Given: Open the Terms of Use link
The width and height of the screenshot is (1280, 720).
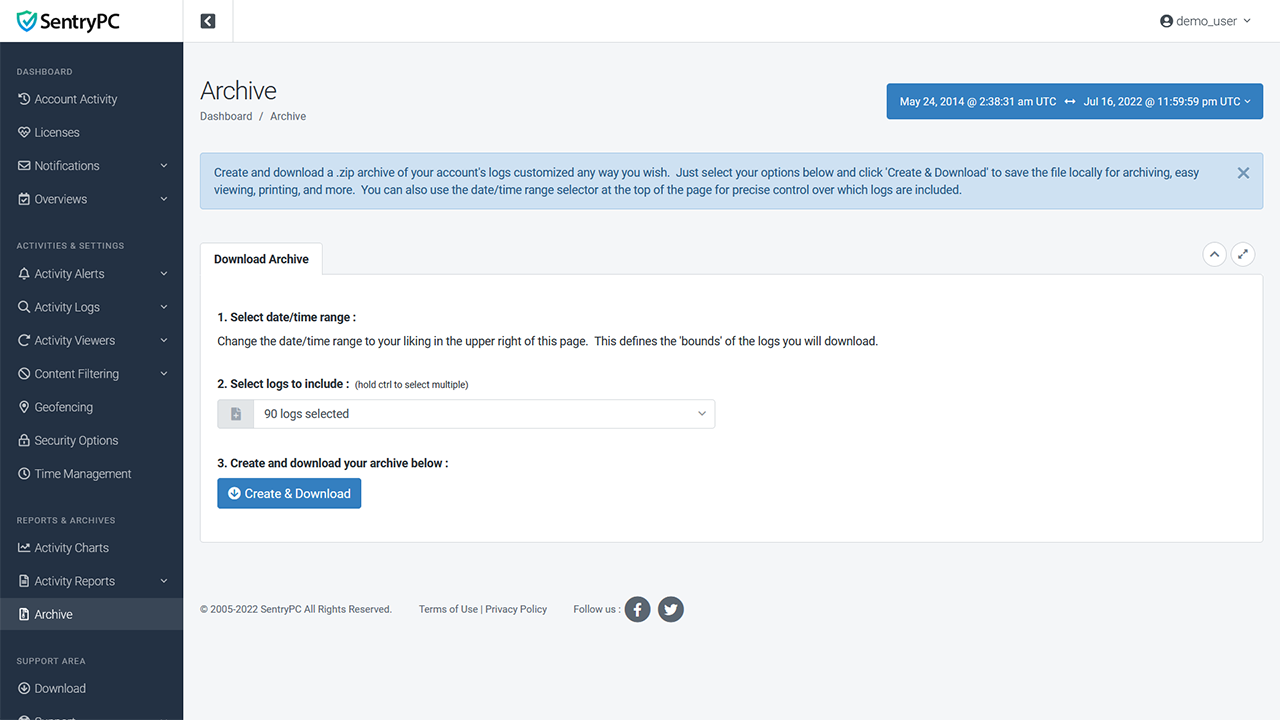Looking at the screenshot, I should point(448,609).
